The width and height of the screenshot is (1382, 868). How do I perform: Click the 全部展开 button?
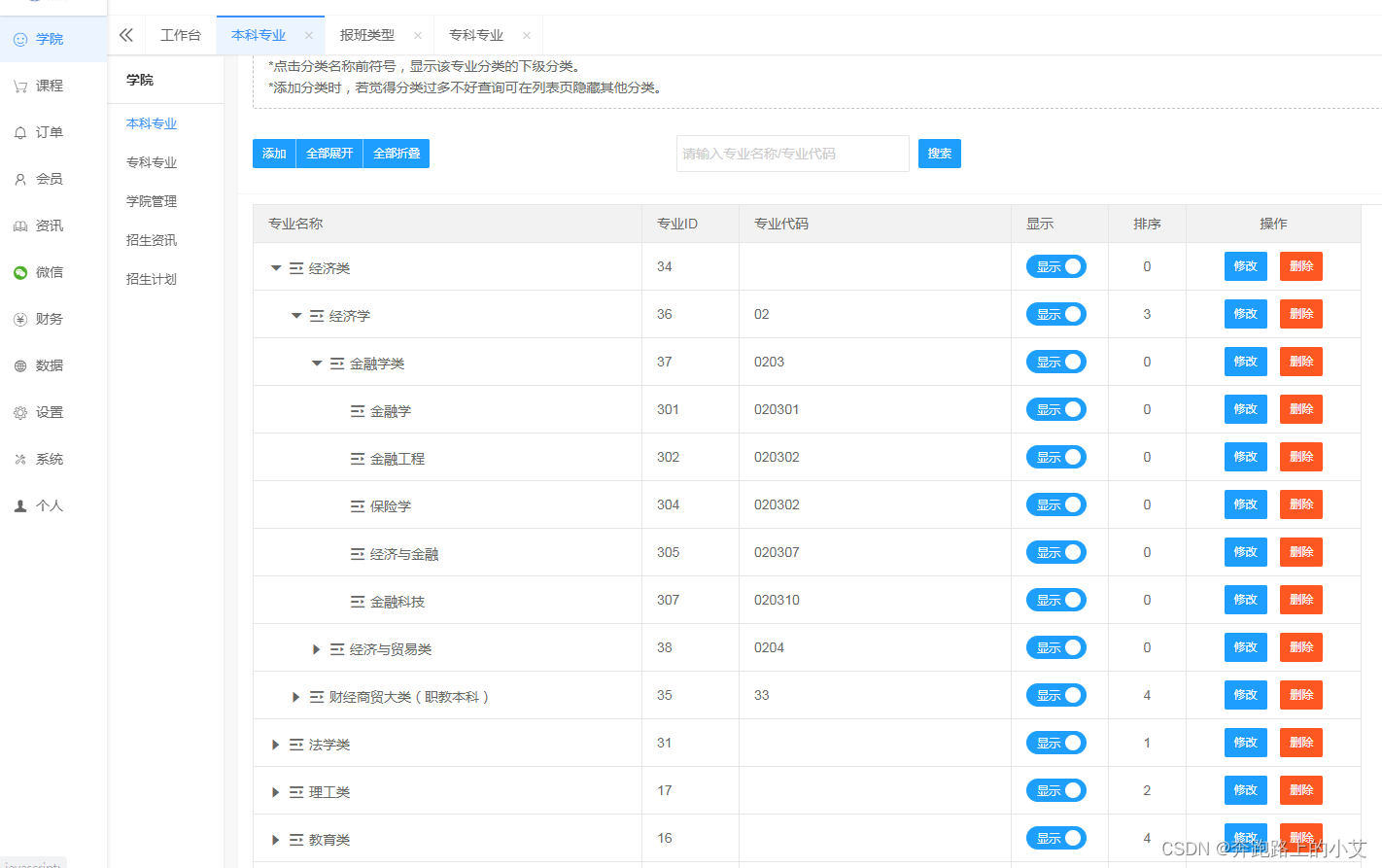click(329, 154)
